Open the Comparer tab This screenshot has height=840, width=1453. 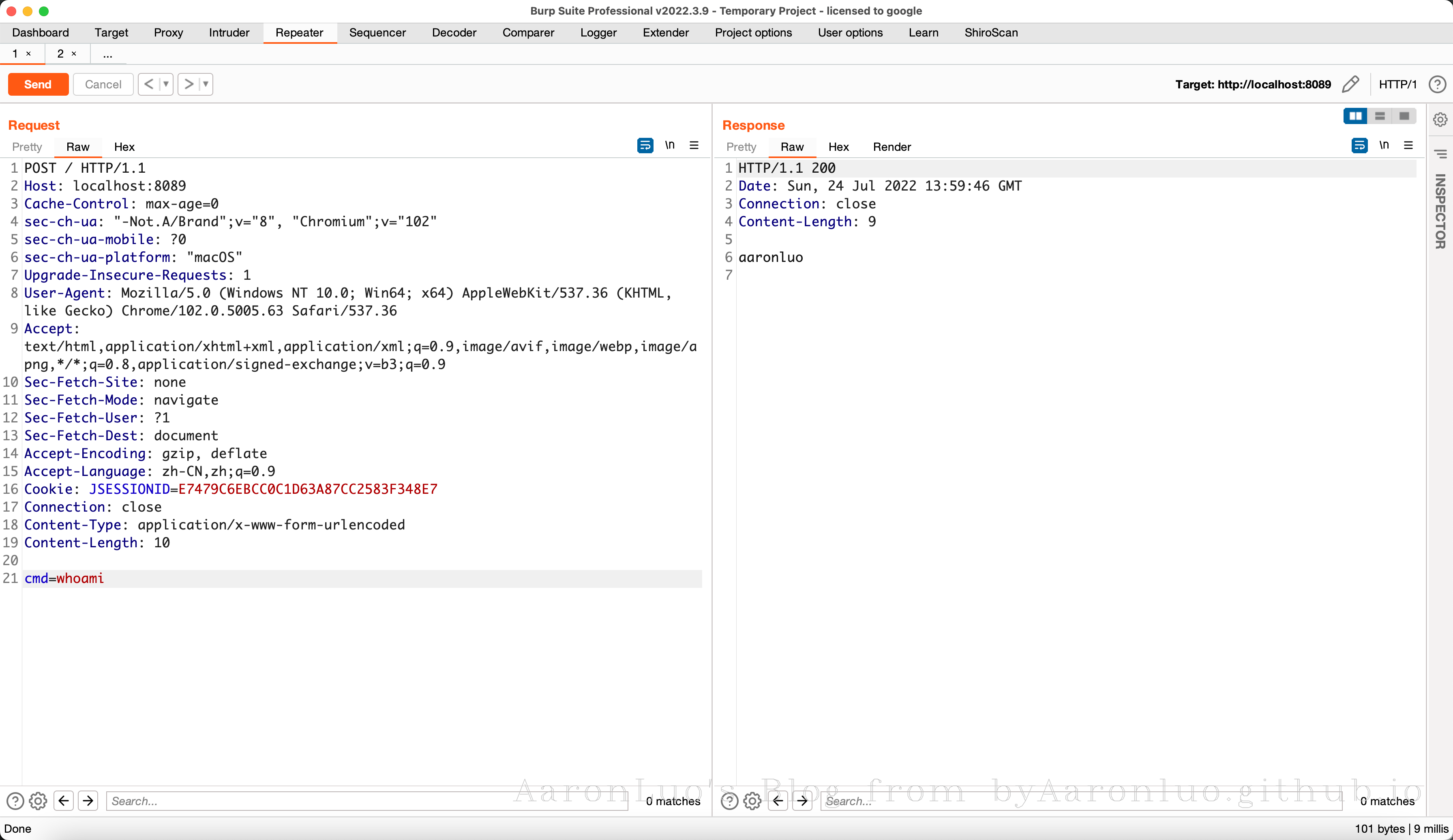point(528,33)
